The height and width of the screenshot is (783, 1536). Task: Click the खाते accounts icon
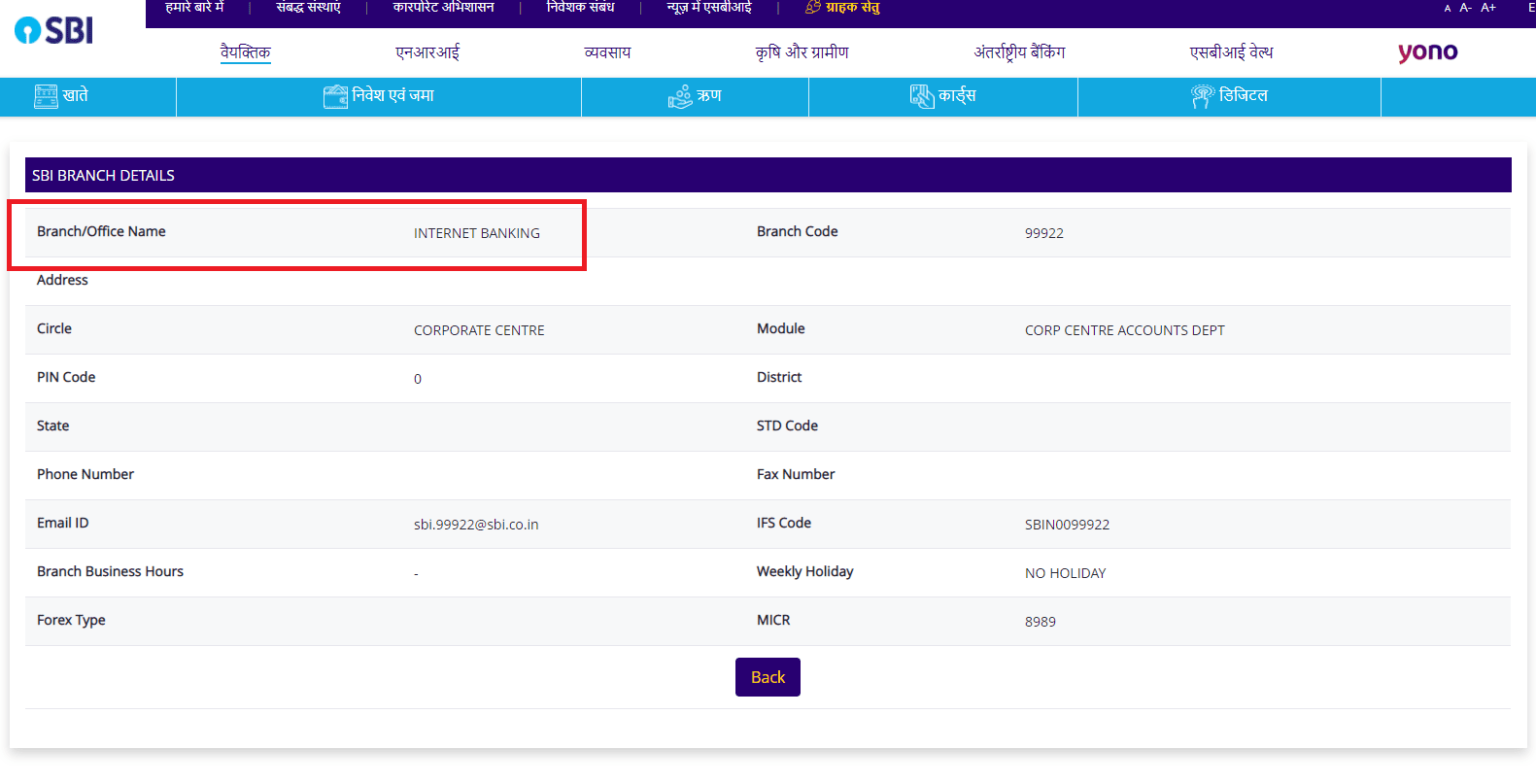[x=46, y=96]
